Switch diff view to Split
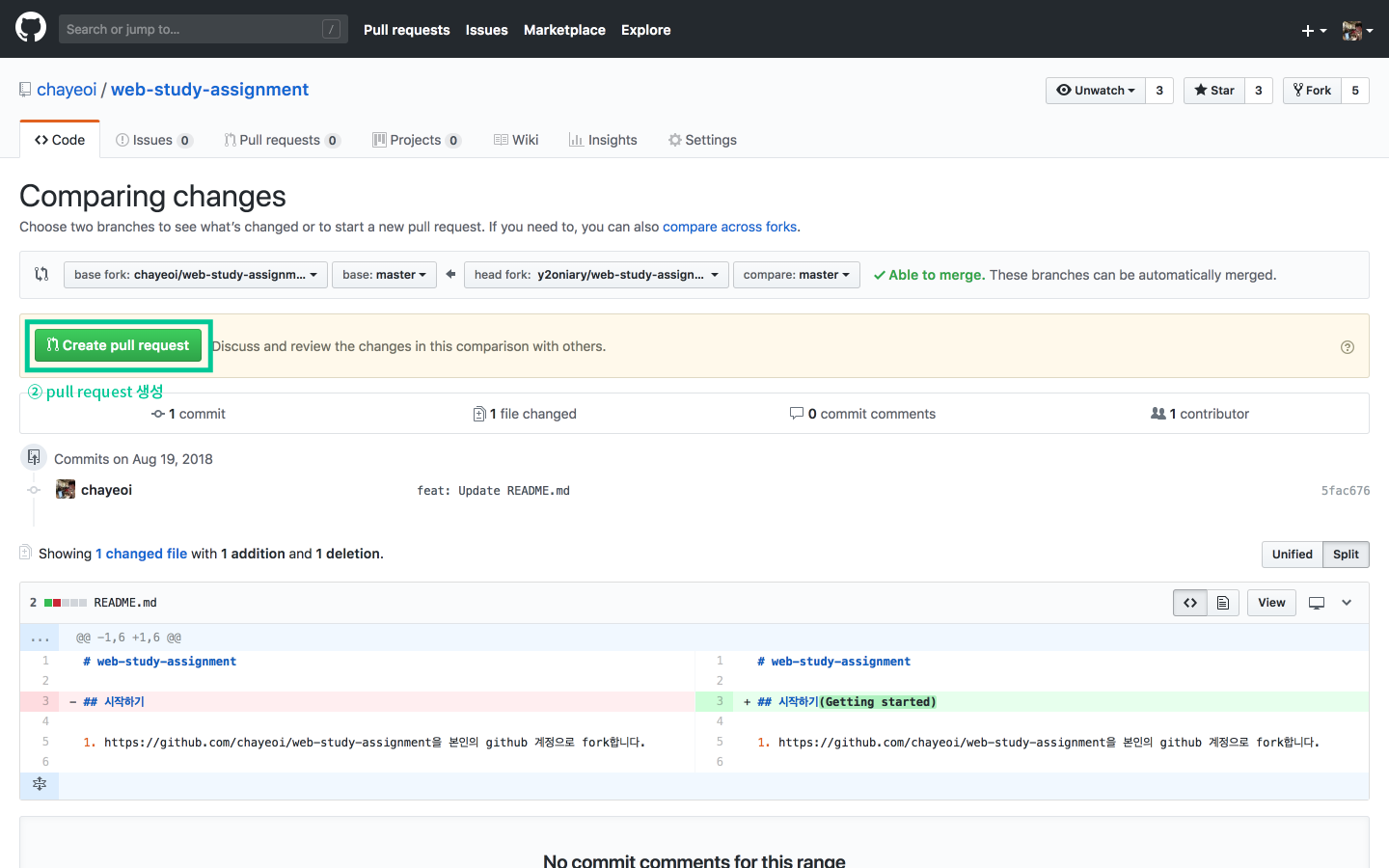The width and height of the screenshot is (1389, 868). [x=1346, y=555]
